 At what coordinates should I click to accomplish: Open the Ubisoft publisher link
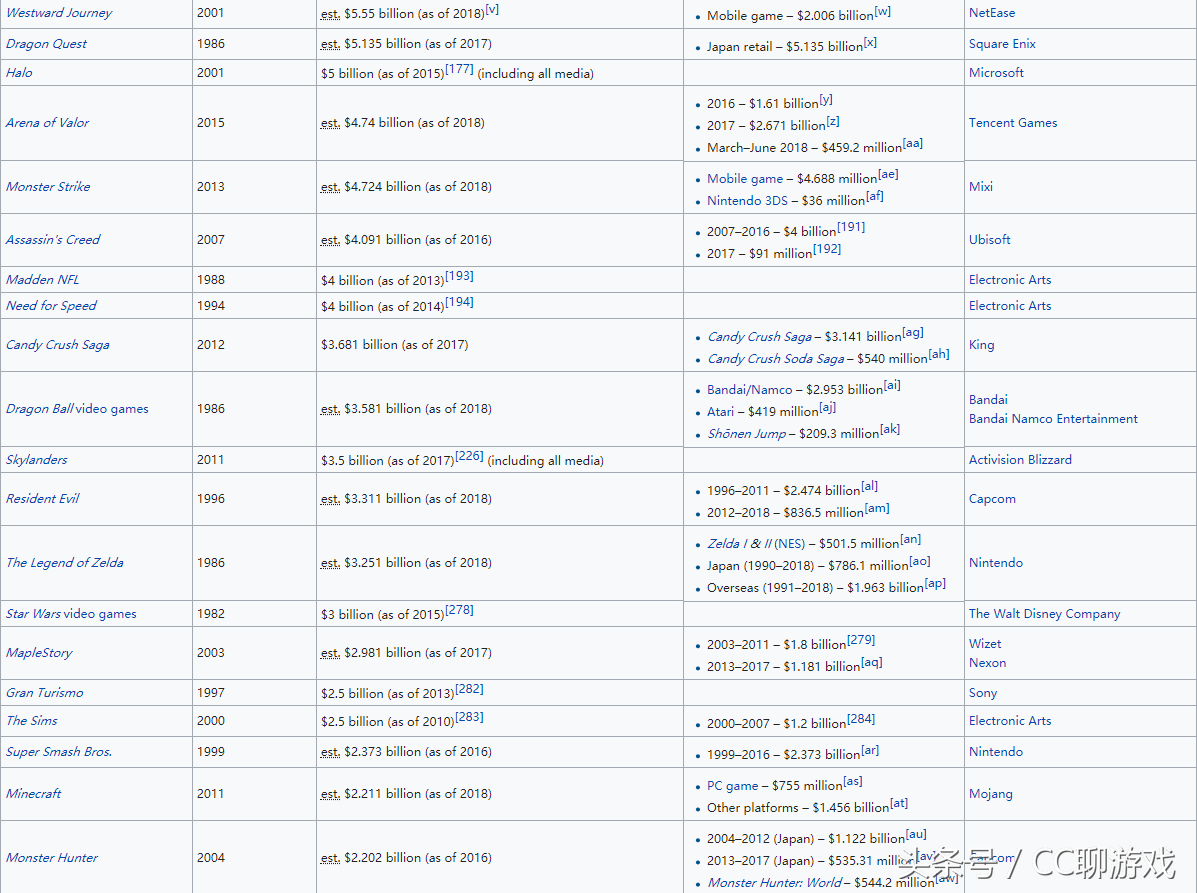pyautogui.click(x=989, y=240)
